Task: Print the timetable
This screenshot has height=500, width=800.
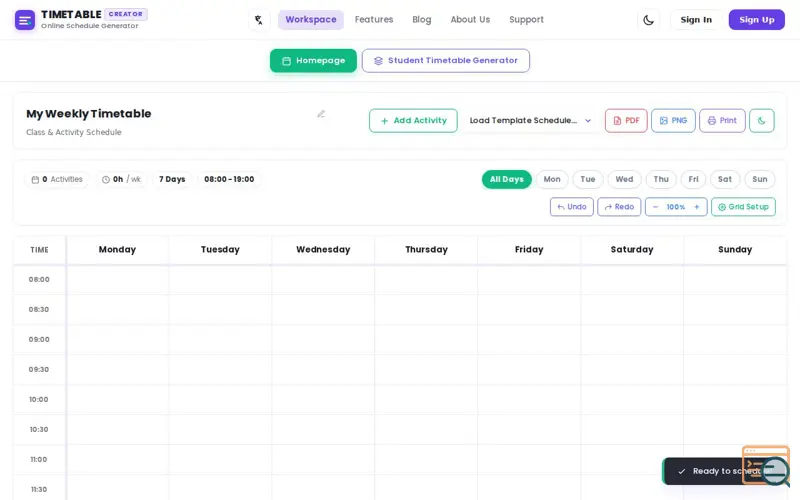Action: click(722, 121)
